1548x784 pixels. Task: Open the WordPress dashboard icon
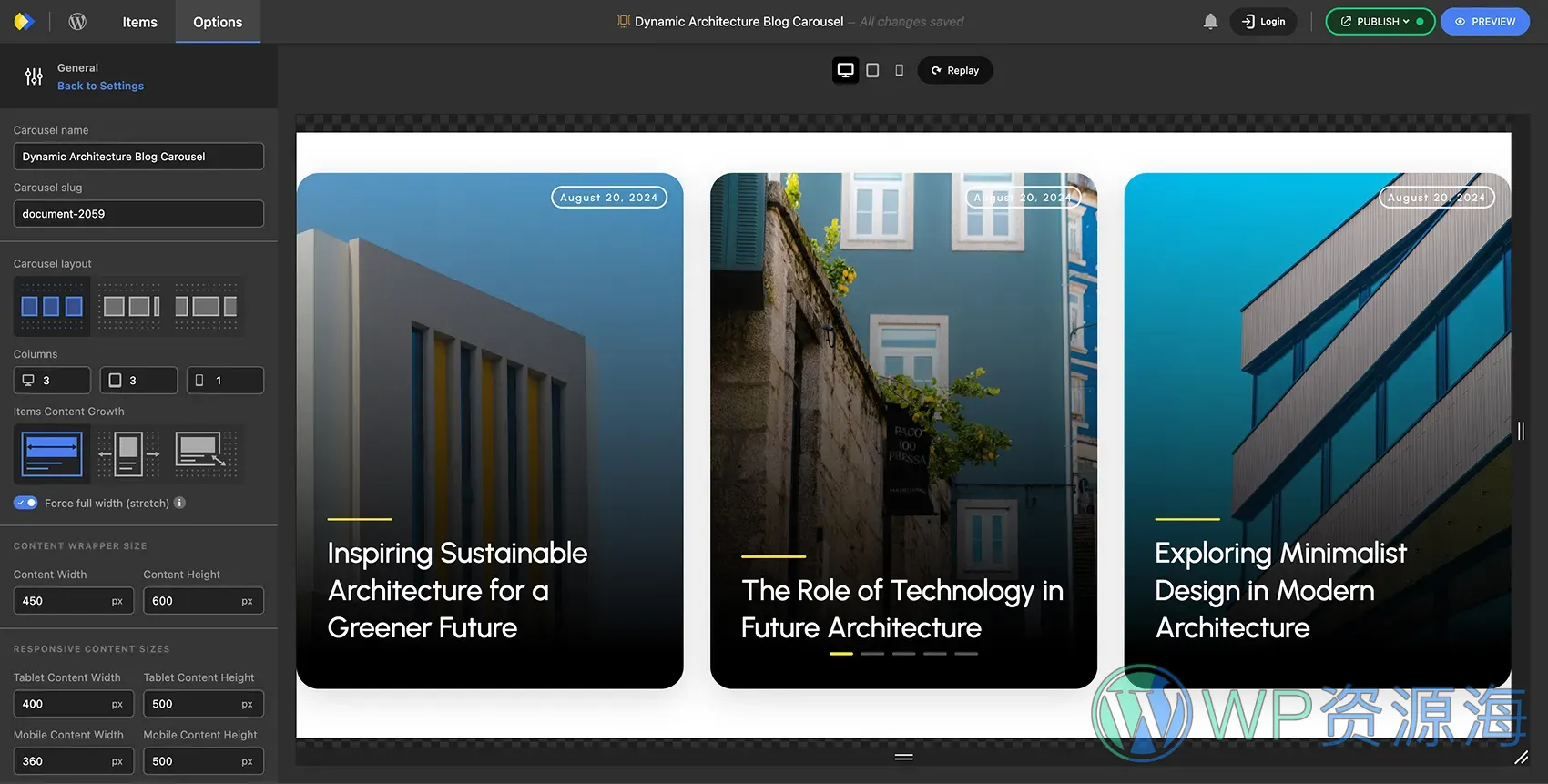point(77,21)
